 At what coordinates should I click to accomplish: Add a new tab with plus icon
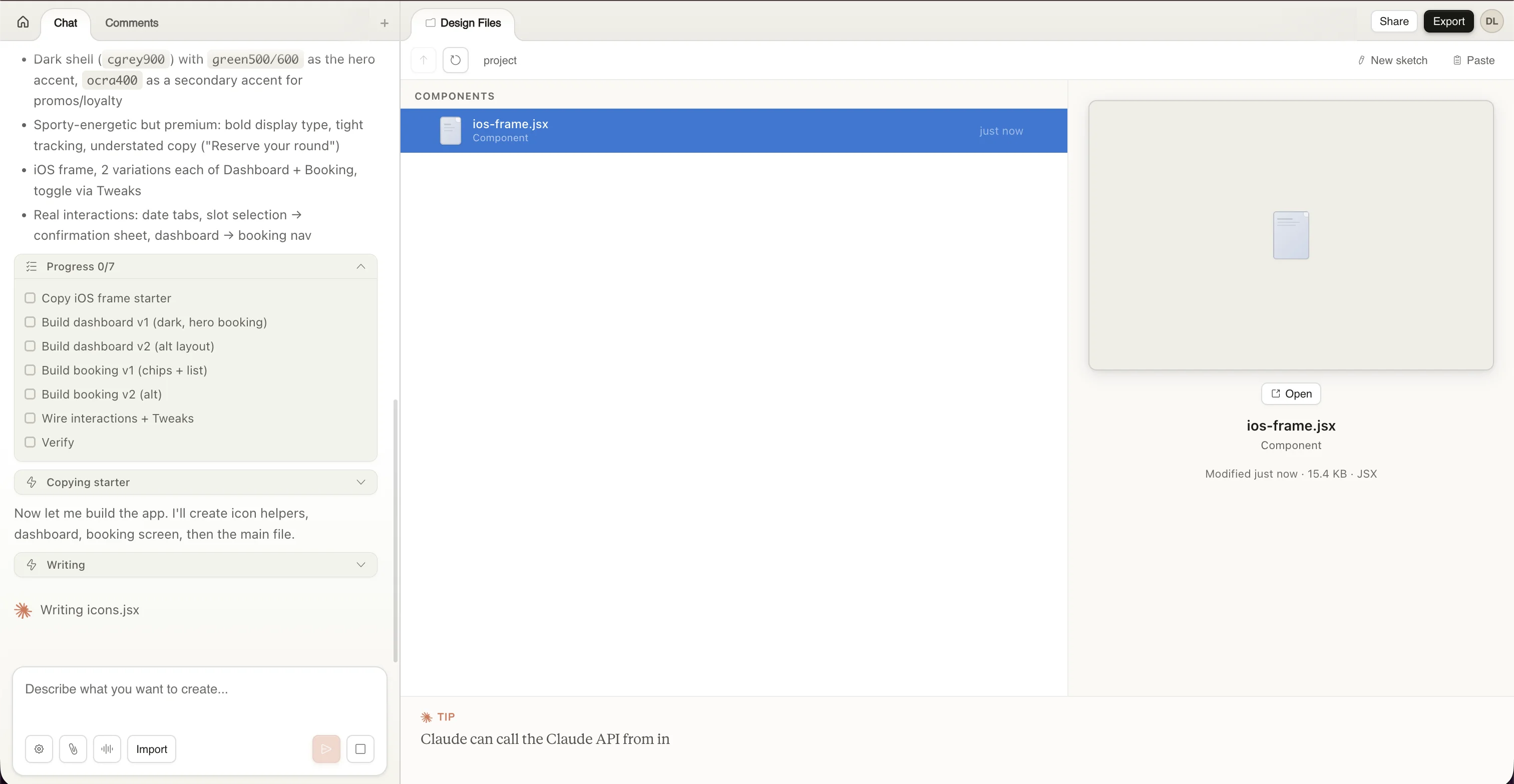click(385, 23)
